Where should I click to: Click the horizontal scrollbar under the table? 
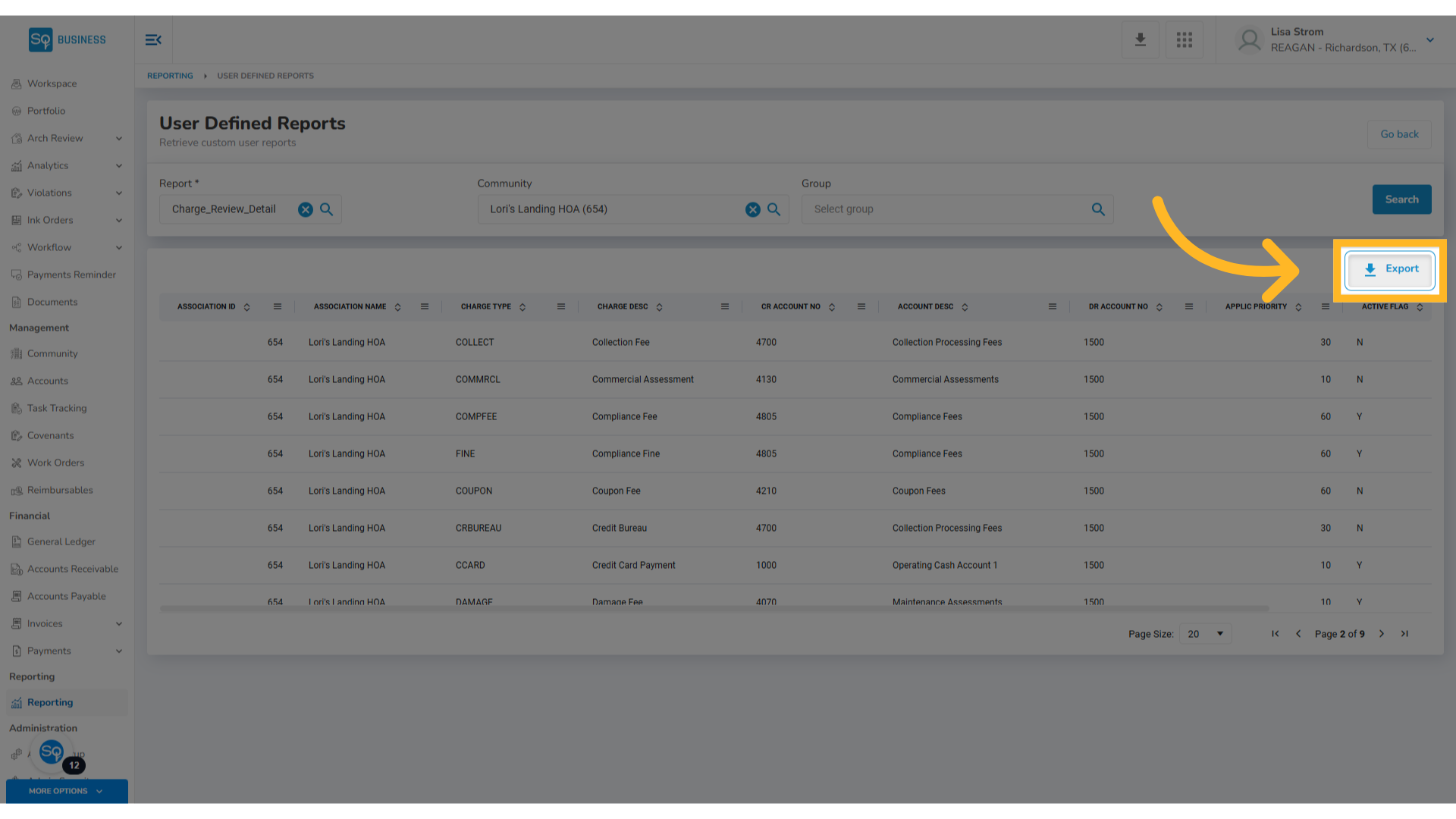[x=714, y=609]
